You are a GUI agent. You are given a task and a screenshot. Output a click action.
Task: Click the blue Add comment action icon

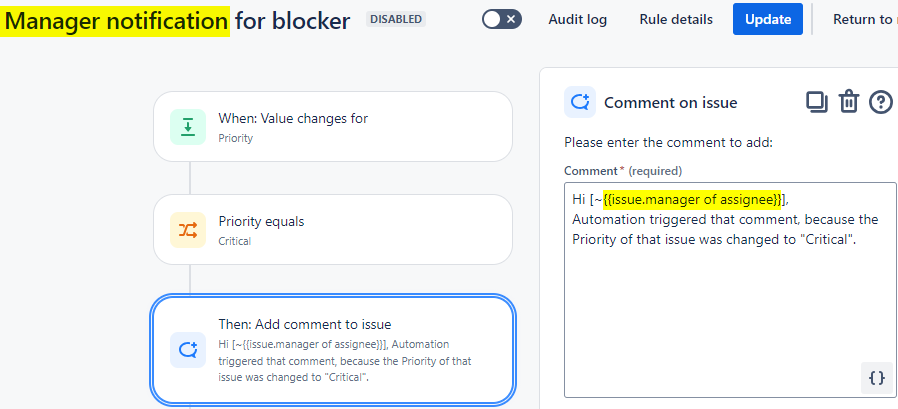[x=188, y=350]
